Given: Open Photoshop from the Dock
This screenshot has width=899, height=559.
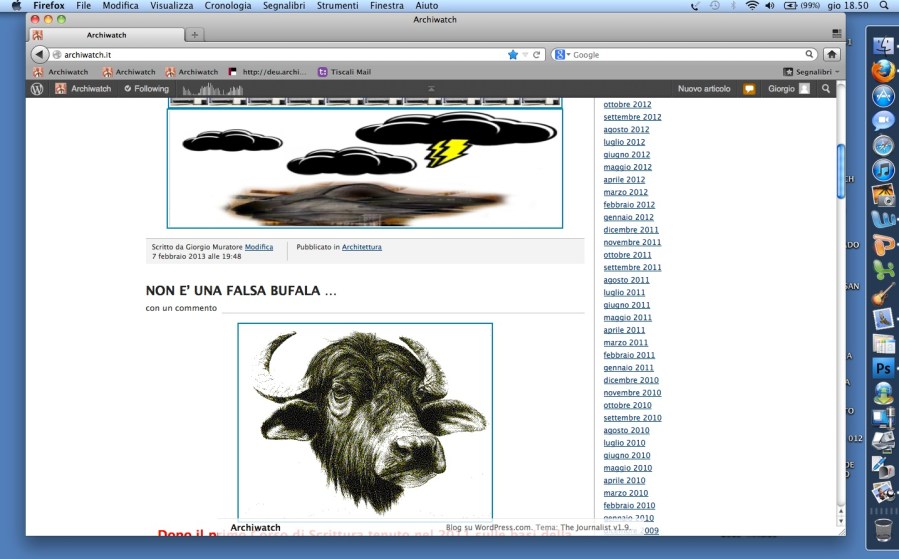Looking at the screenshot, I should pyautogui.click(x=882, y=368).
